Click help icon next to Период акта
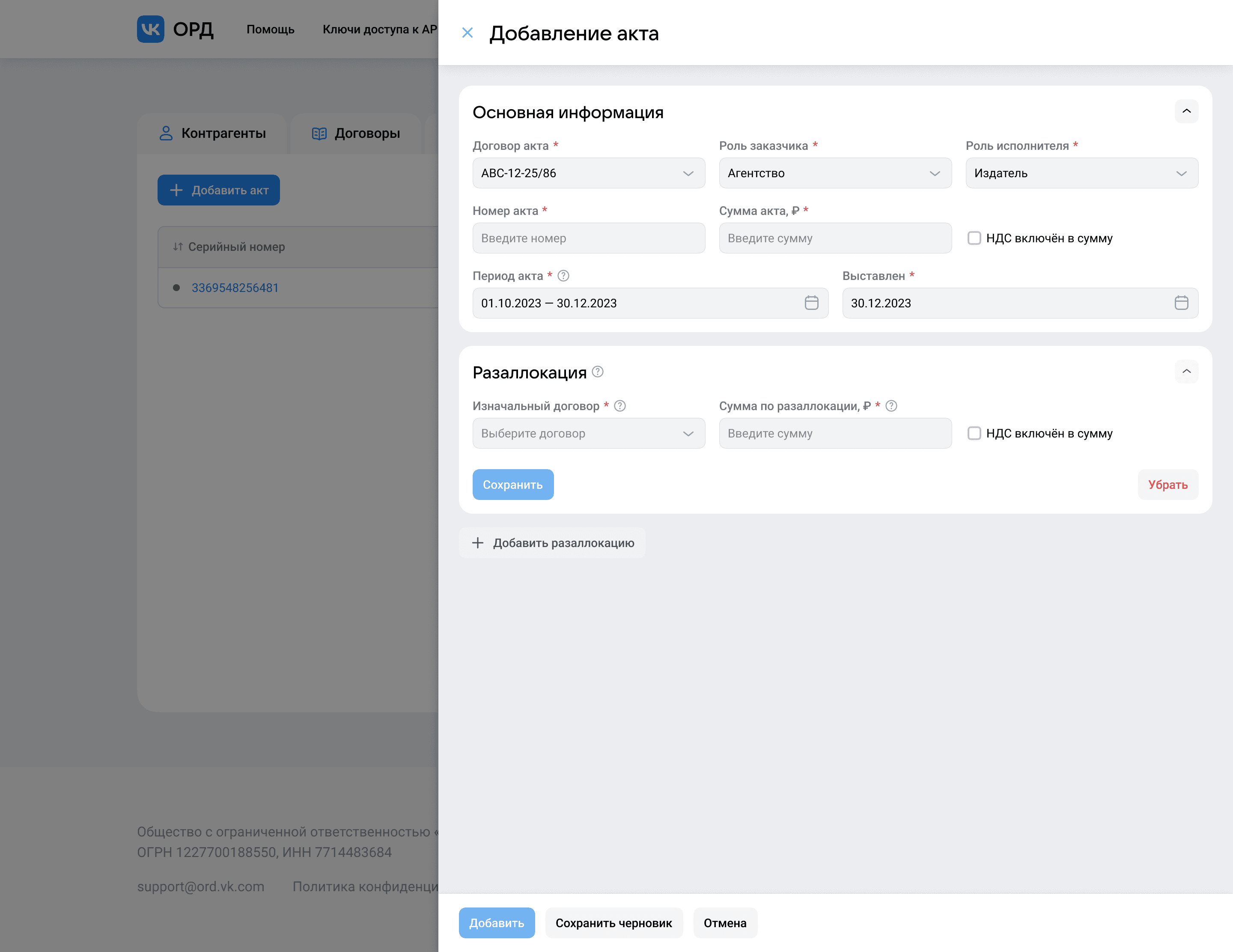Screen dimensions: 1233x952 click(563, 276)
